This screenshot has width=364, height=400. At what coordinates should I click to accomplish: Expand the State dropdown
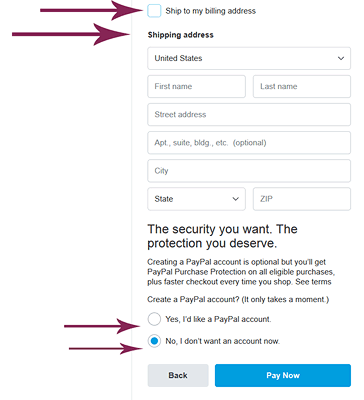tap(196, 199)
